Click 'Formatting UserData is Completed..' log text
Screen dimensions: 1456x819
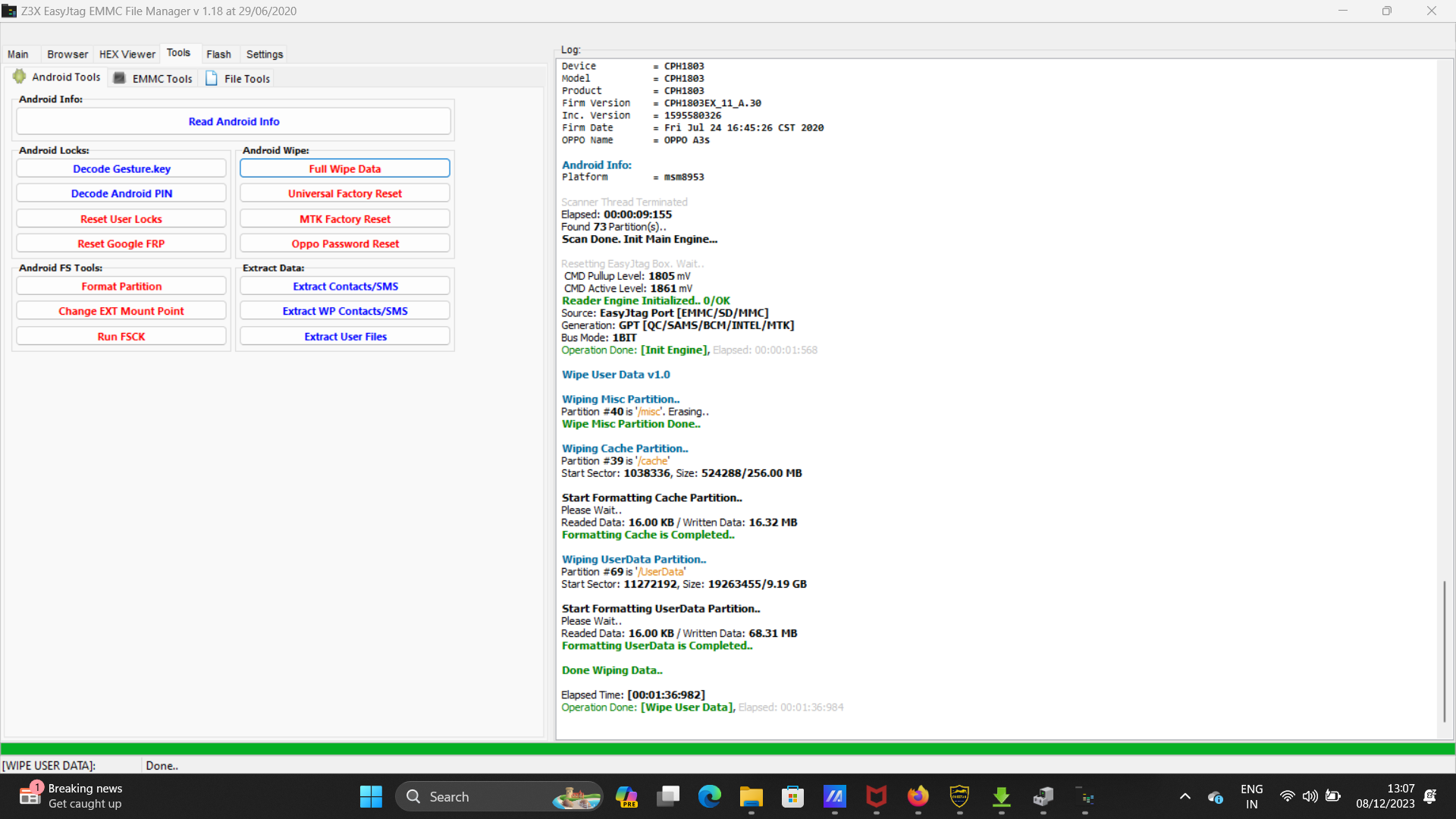657,645
